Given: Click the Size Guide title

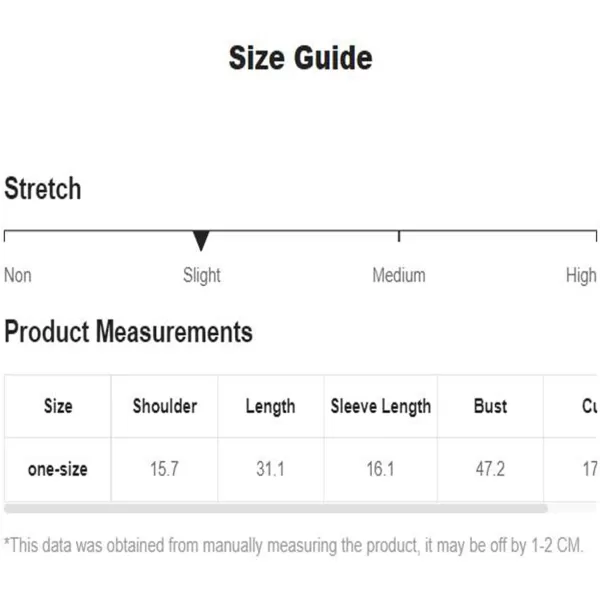Looking at the screenshot, I should tap(300, 58).
